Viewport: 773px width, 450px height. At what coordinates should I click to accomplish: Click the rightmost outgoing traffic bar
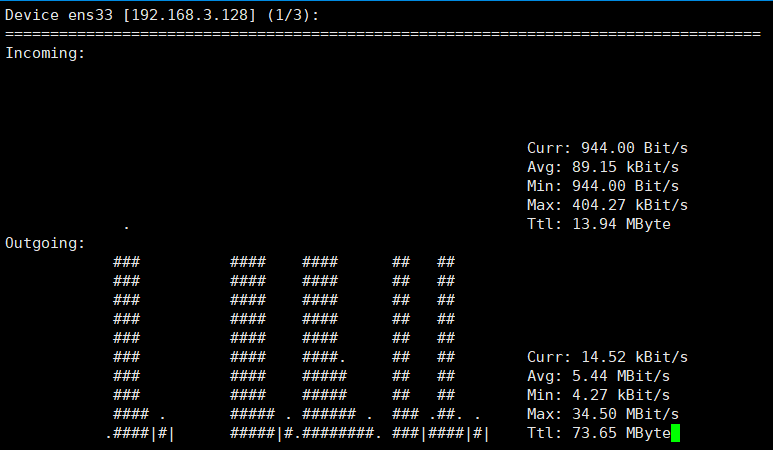click(x=446, y=347)
